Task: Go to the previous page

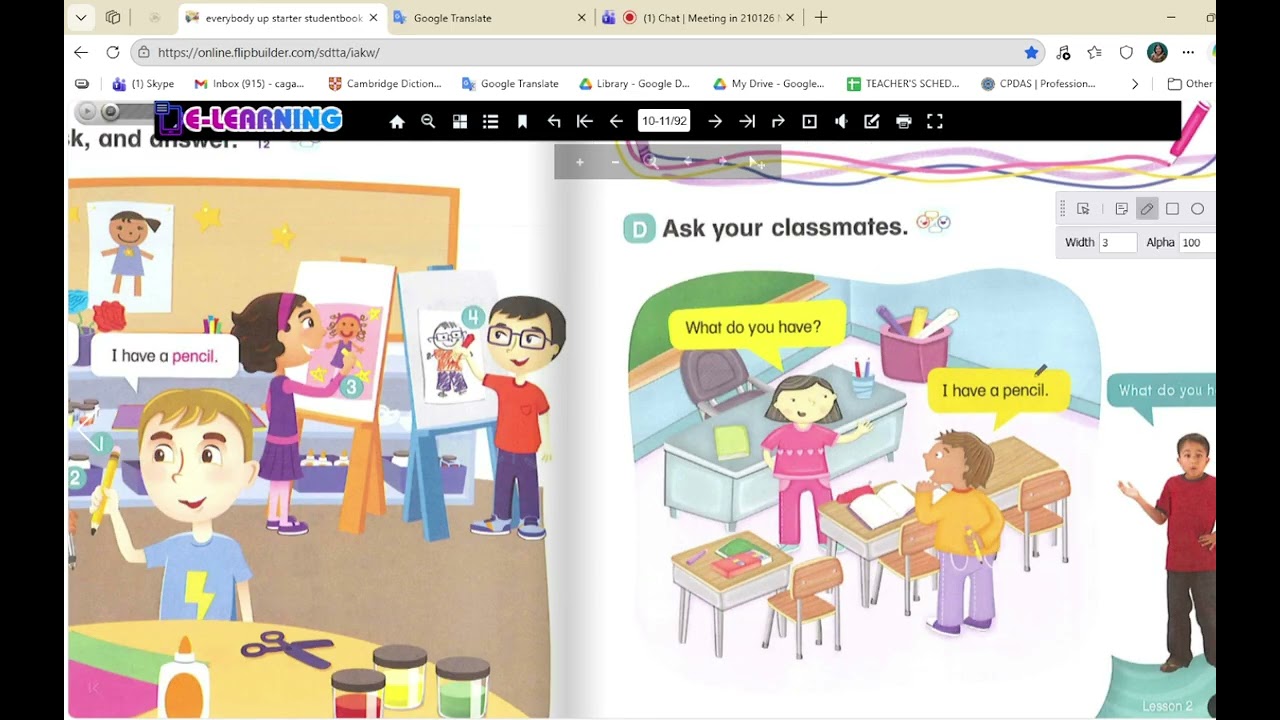Action: [616, 121]
